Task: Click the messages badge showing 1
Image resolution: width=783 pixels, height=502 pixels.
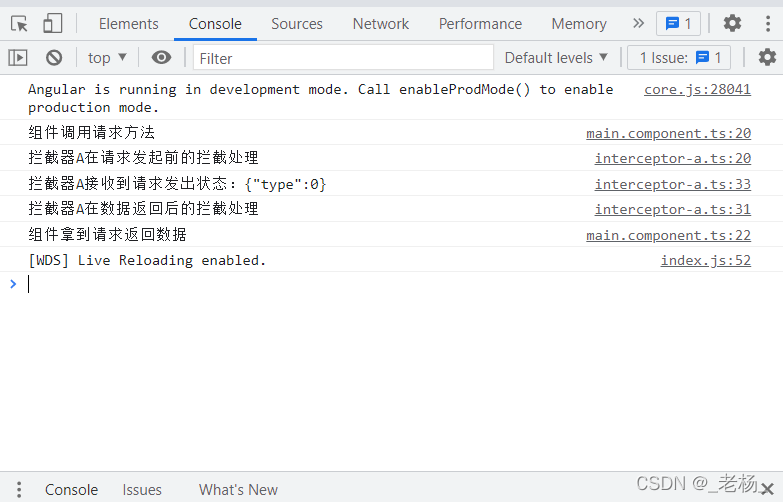Action: pos(679,23)
